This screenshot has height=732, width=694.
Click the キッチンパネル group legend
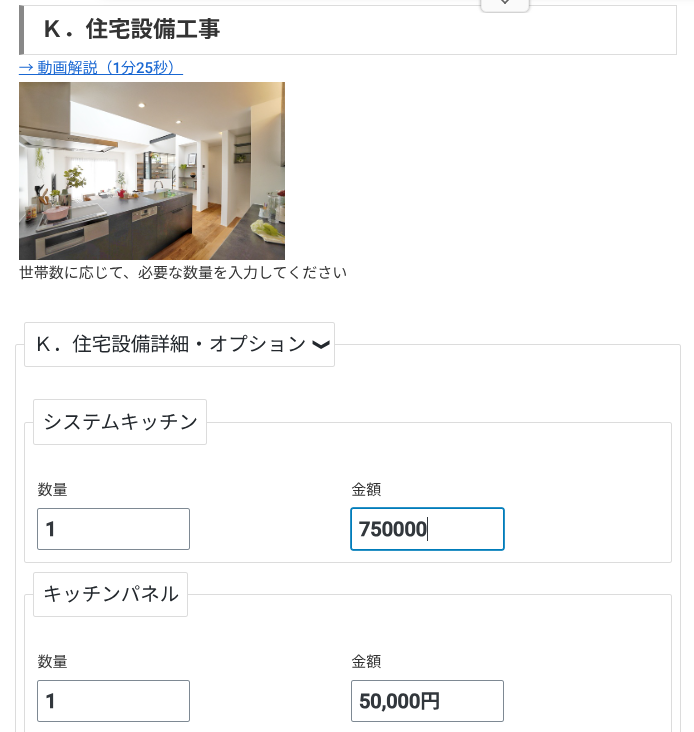[x=110, y=594]
